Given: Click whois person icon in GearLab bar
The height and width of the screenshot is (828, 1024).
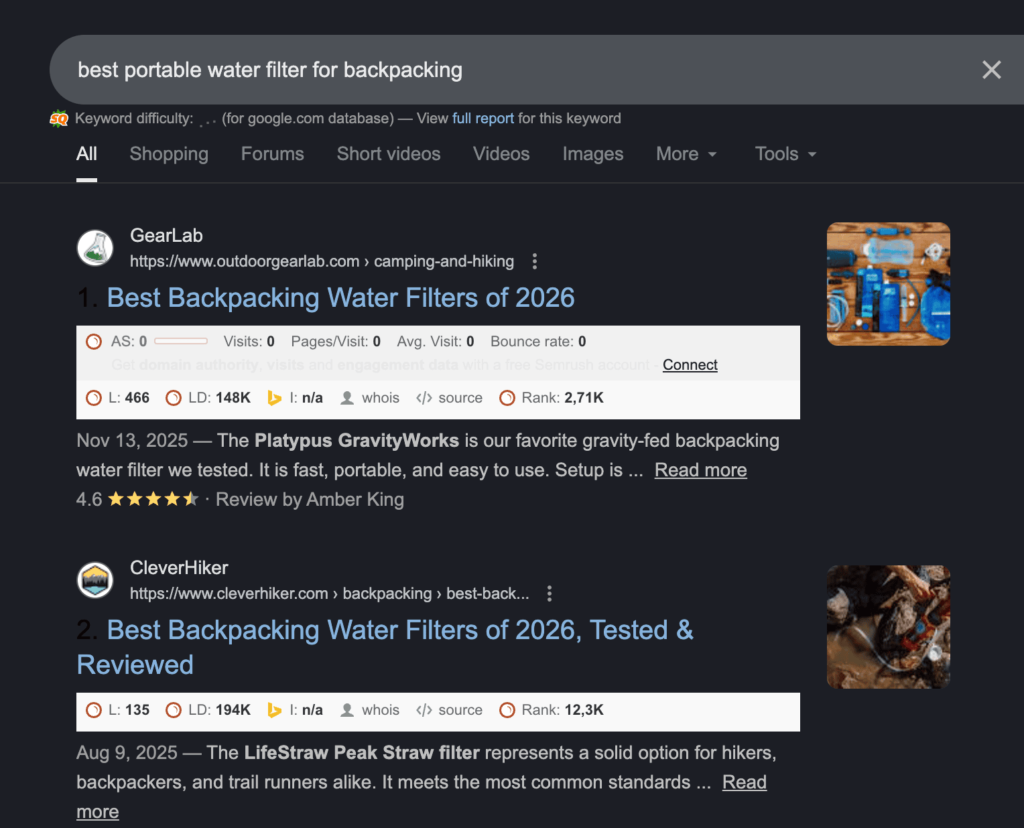Looking at the screenshot, I should click(x=347, y=398).
